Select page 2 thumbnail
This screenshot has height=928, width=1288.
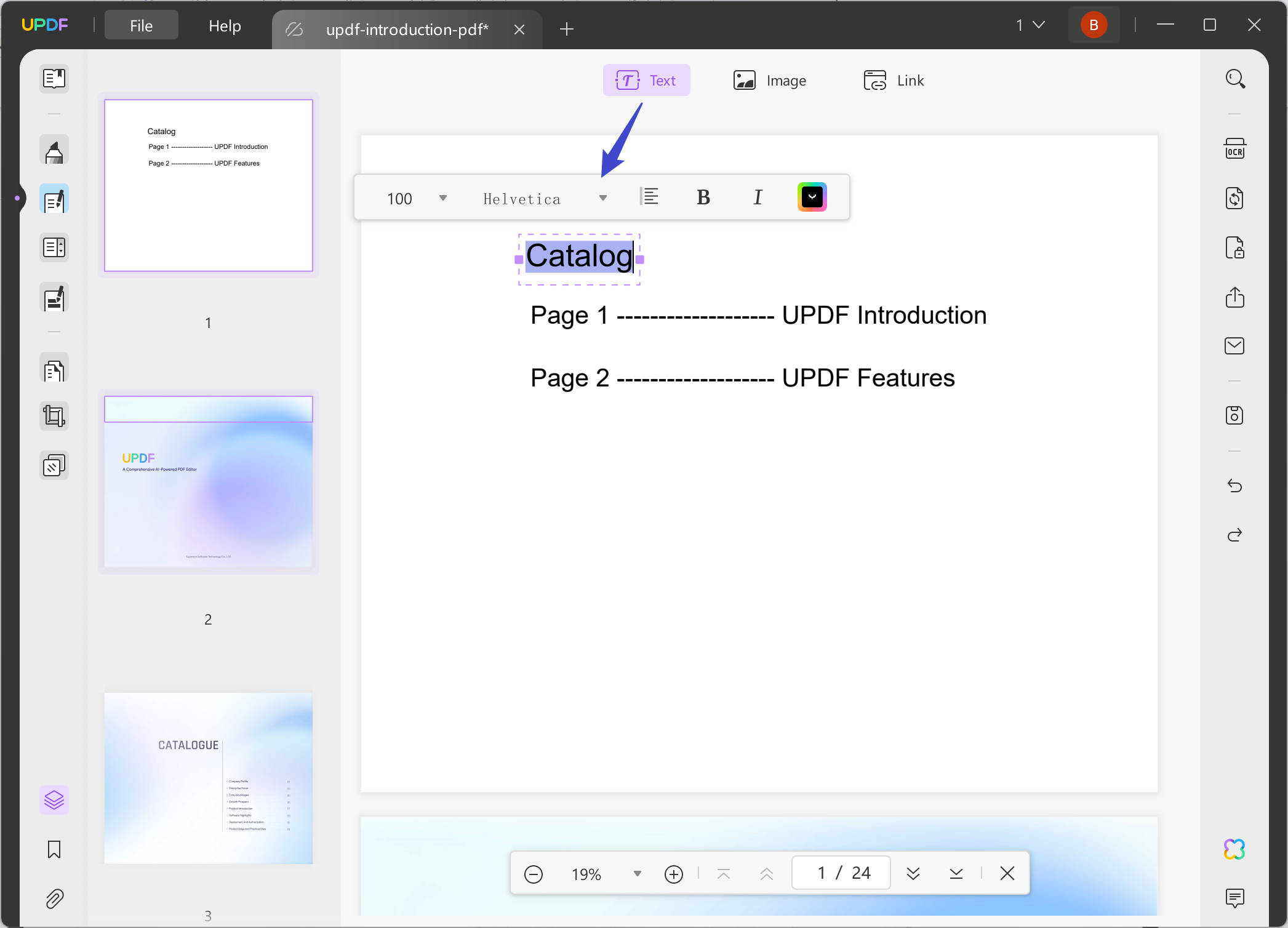(x=209, y=482)
